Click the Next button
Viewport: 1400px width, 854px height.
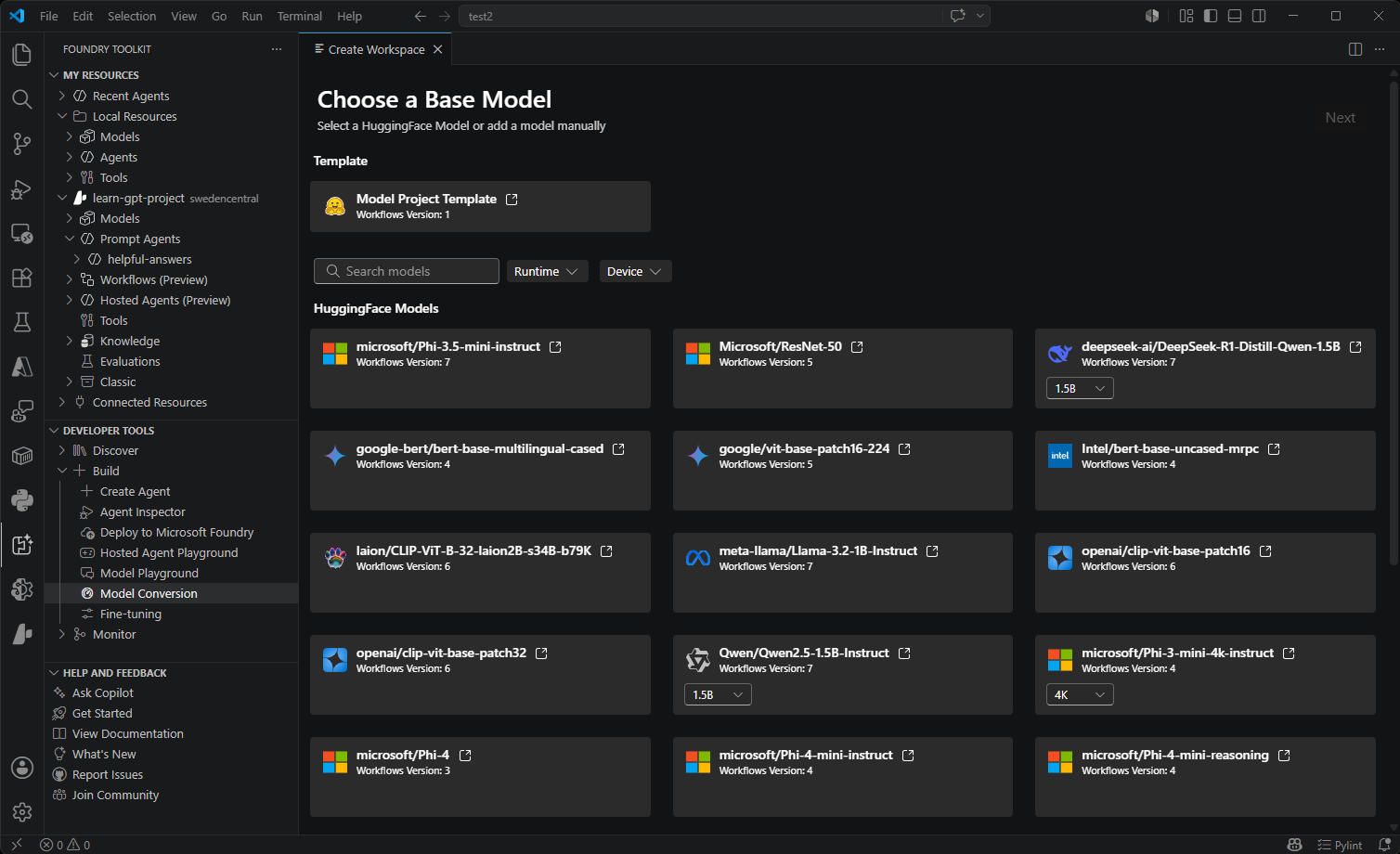point(1340,118)
